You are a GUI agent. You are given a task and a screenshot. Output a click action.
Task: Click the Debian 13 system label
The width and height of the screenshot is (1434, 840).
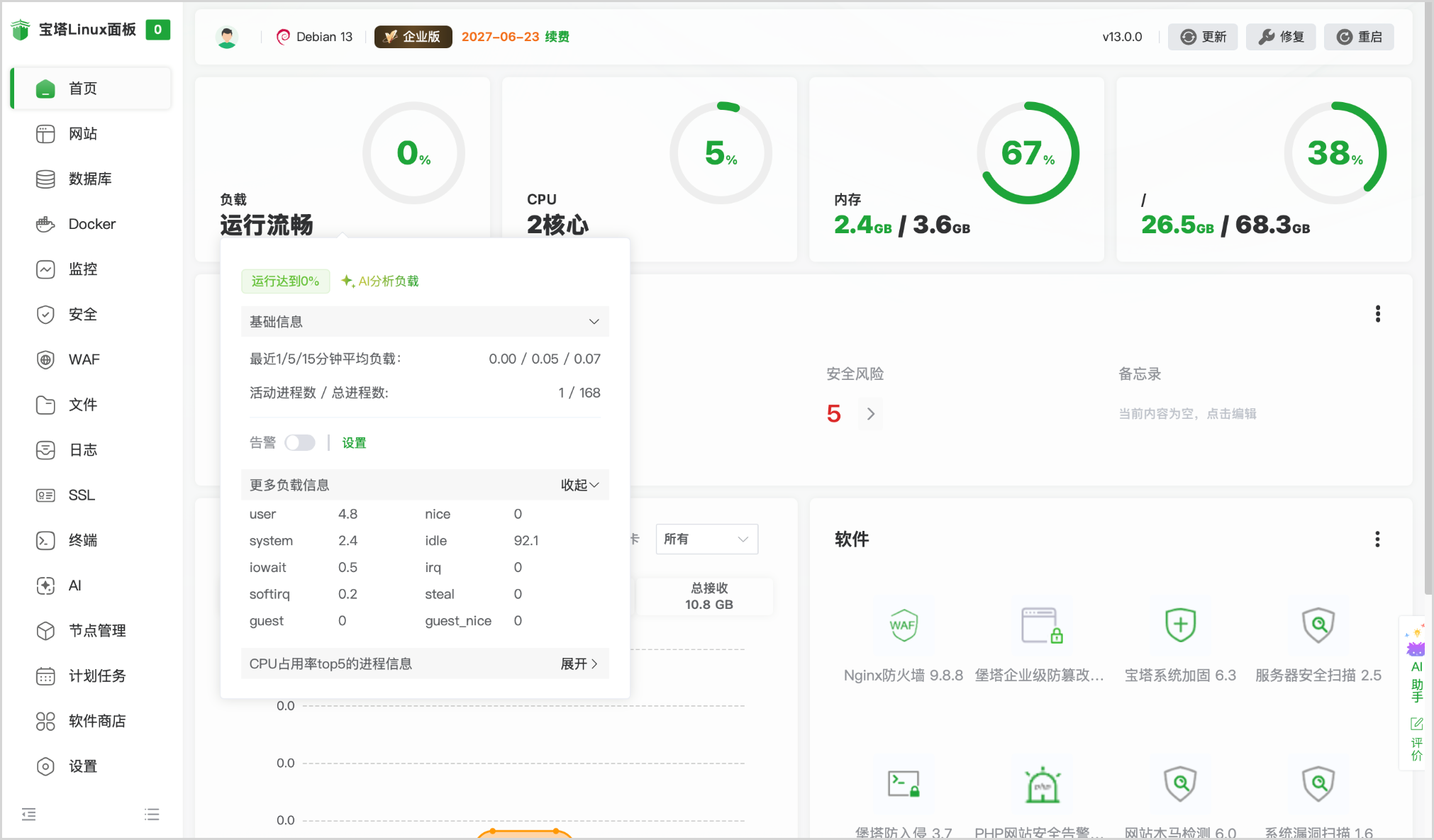(x=314, y=37)
